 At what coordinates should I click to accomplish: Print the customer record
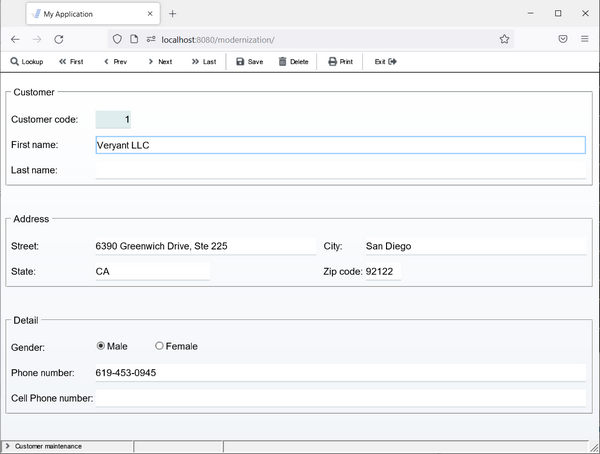340,61
